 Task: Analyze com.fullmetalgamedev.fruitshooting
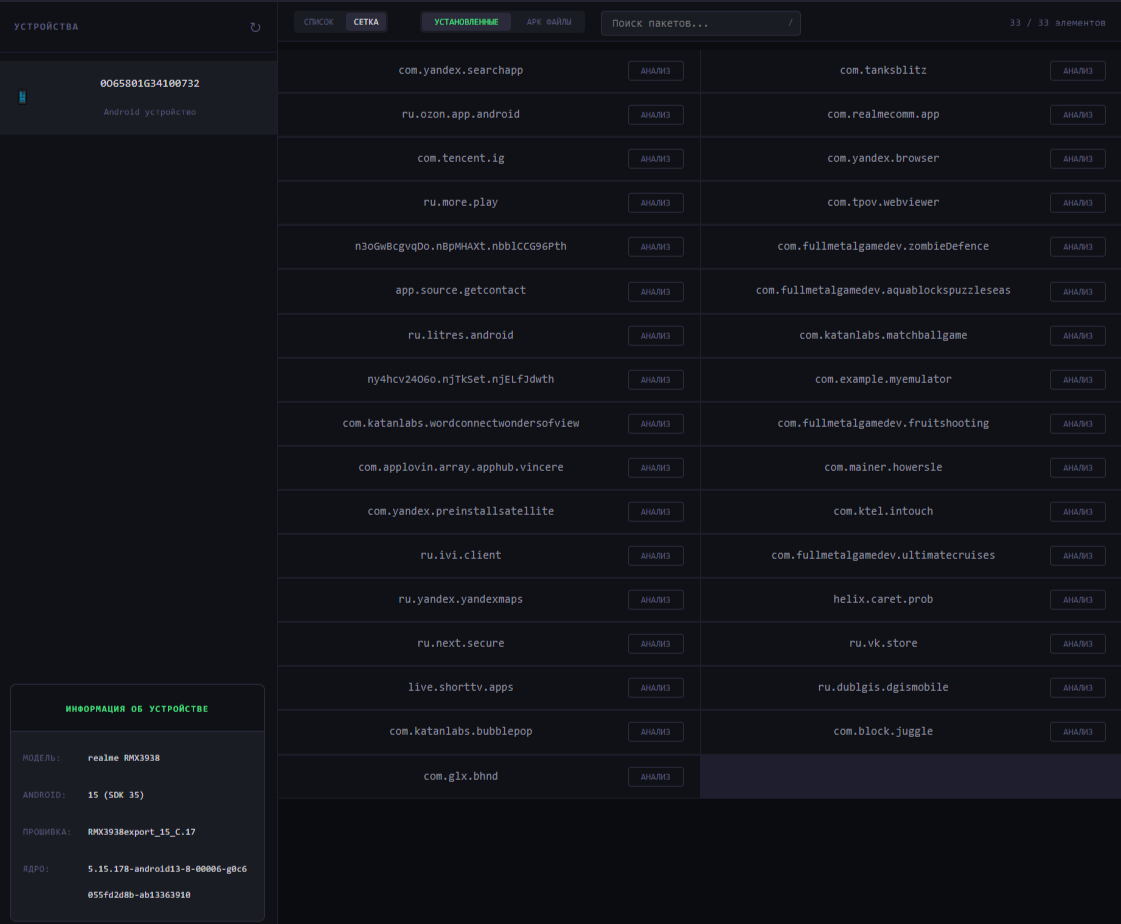coord(1077,423)
